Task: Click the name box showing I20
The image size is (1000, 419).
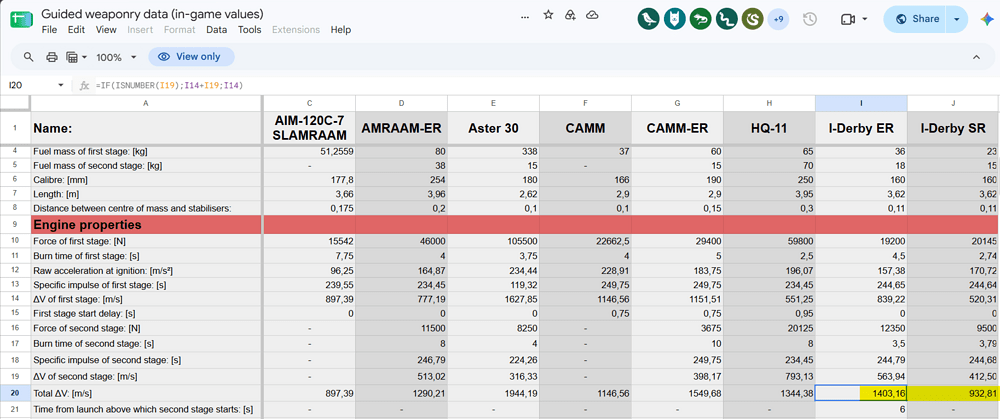Action: 31,85
